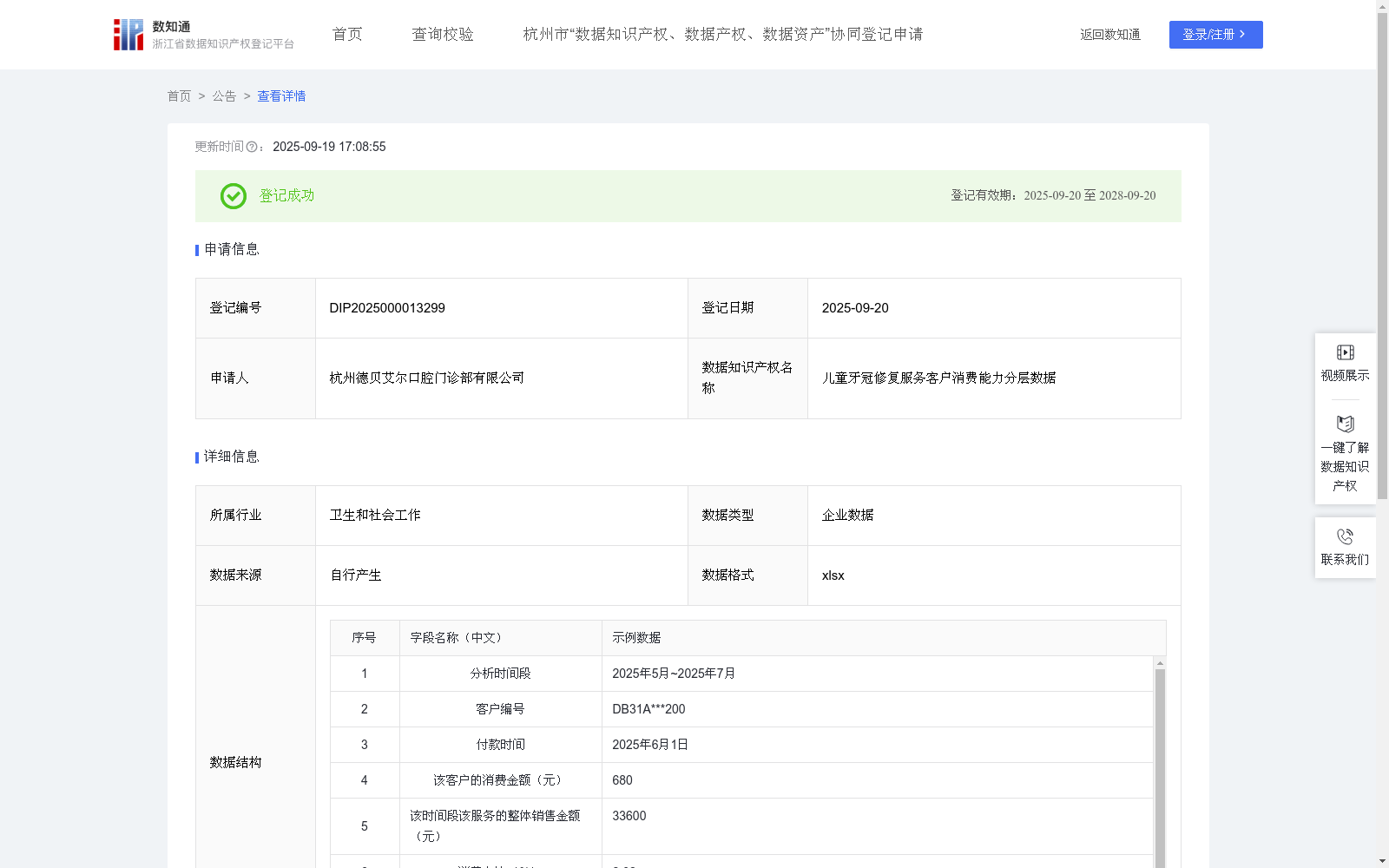Click the green 登记成功 checkmark icon
Viewport: 1389px width, 868px height.
pyautogui.click(x=233, y=196)
